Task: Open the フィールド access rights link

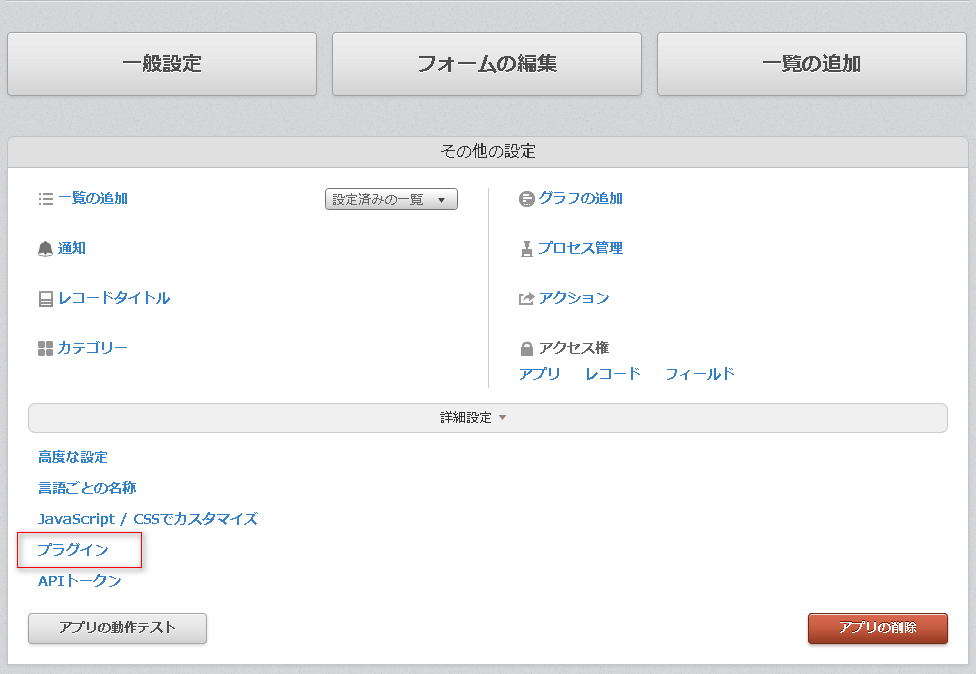Action: [x=700, y=373]
